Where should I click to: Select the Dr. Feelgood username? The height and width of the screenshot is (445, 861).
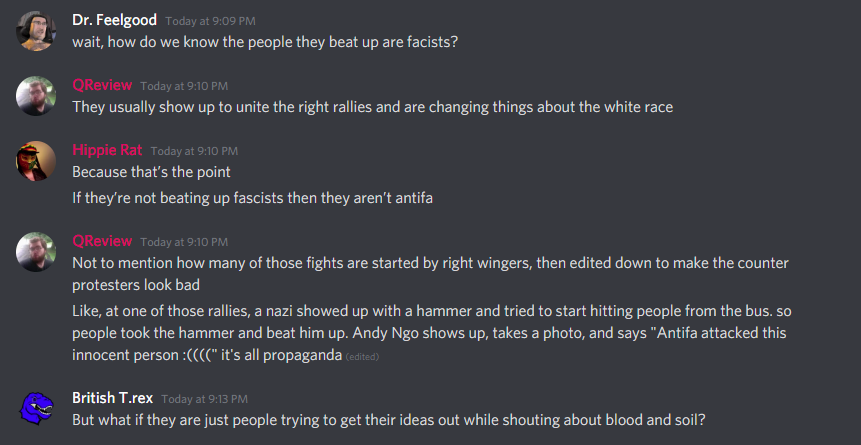pos(114,20)
